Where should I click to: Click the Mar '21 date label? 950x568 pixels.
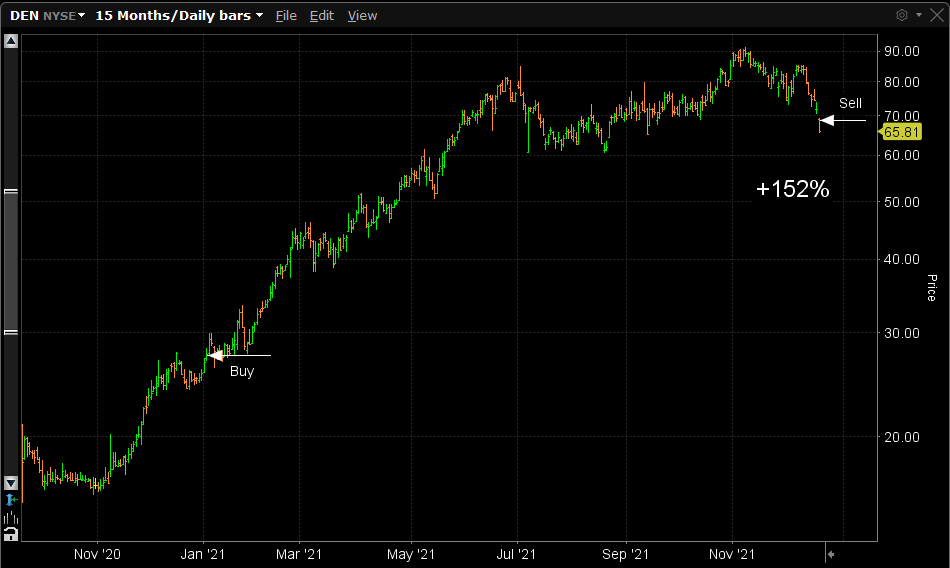tap(299, 554)
